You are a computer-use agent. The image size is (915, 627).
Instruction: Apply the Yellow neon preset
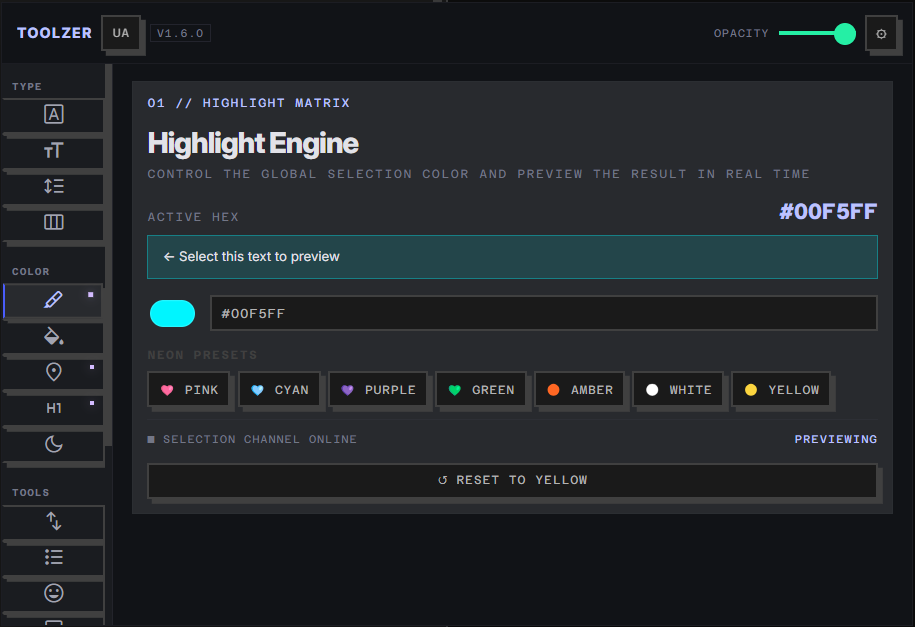(x=782, y=390)
